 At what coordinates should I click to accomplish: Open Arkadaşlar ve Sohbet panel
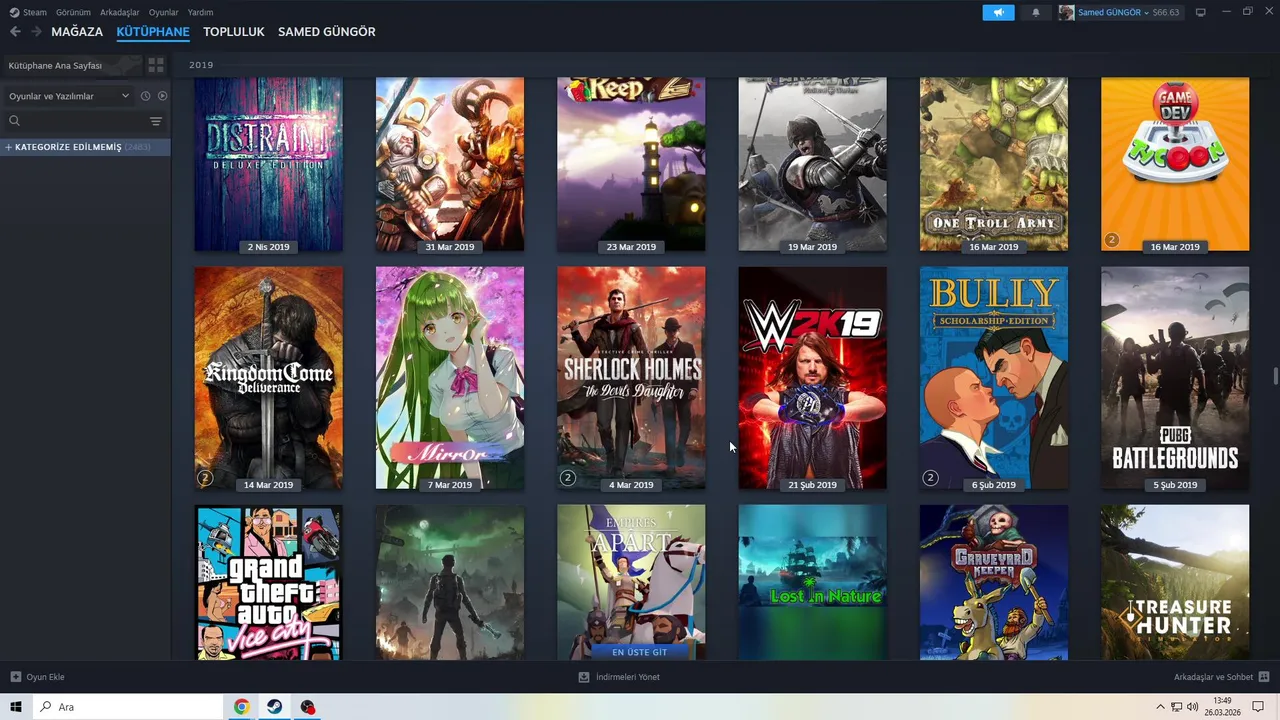(1221, 677)
